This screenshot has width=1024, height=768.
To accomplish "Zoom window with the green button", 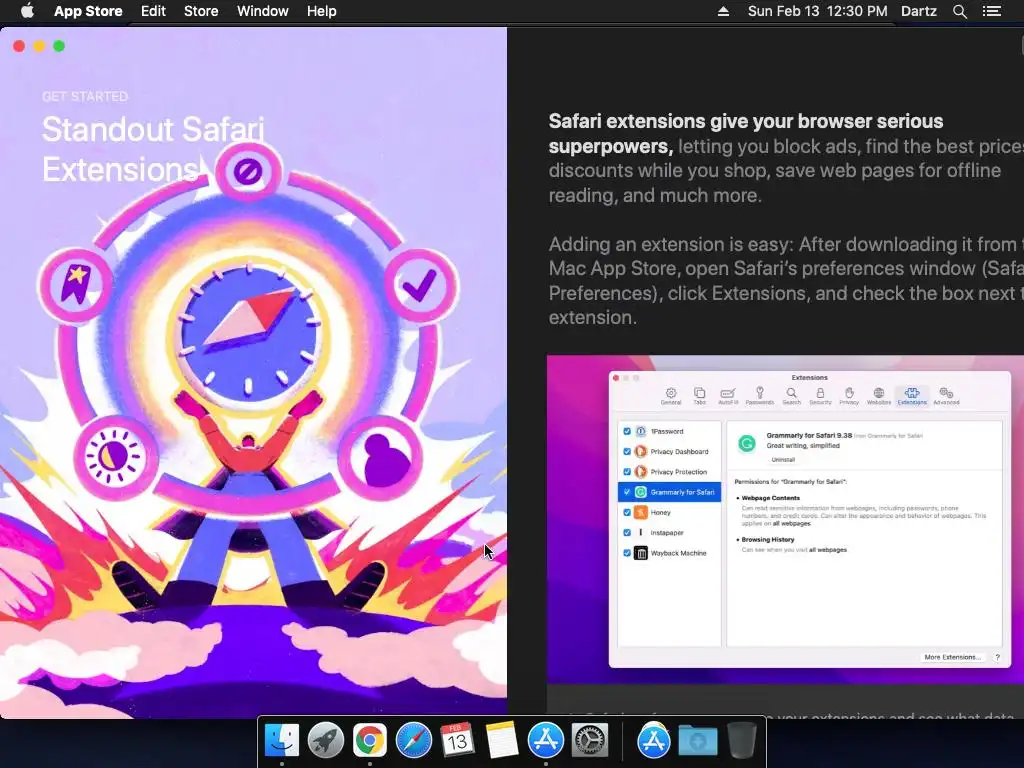I will 59,46.
